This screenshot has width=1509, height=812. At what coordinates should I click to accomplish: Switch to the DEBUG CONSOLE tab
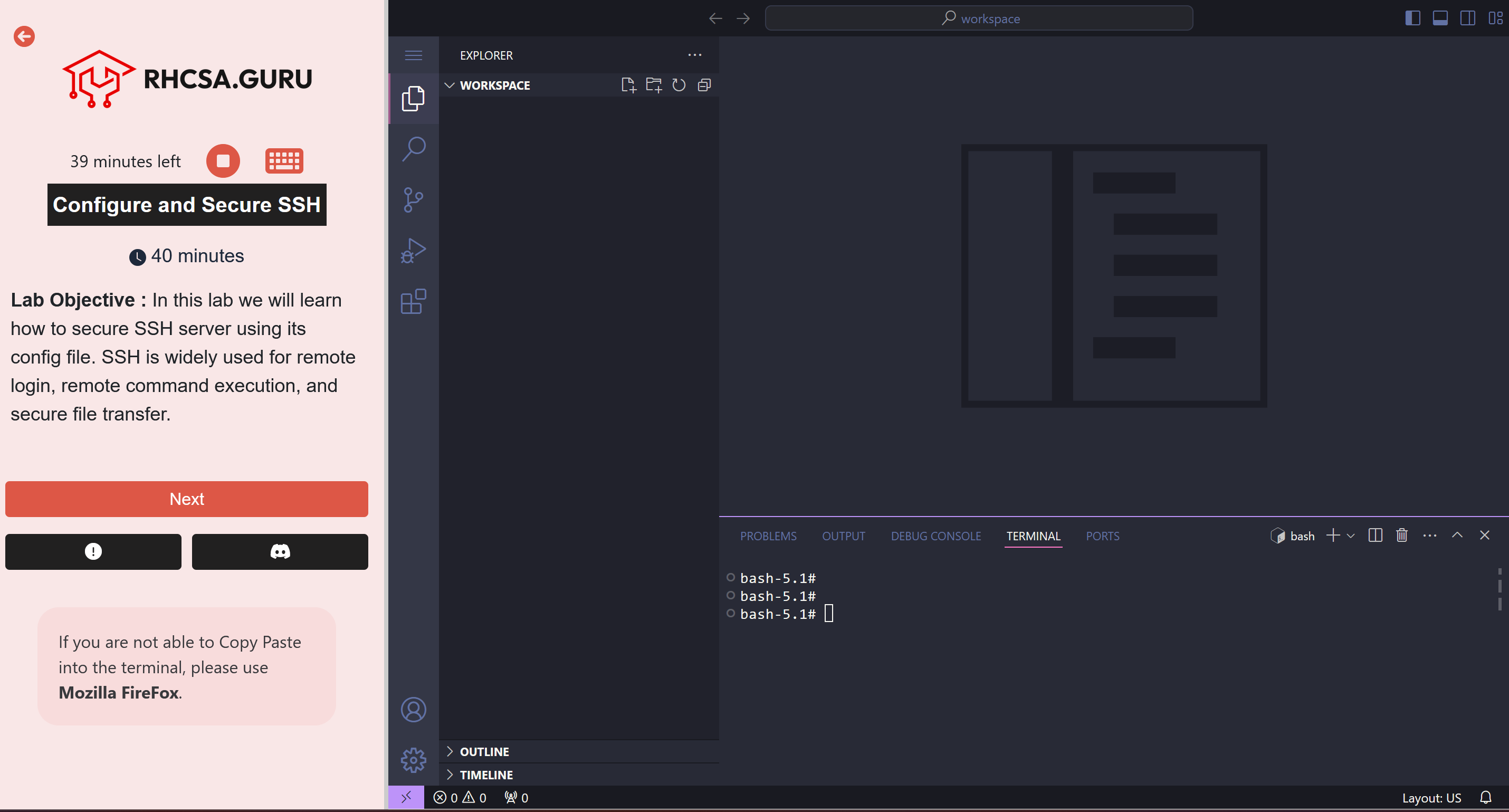click(935, 536)
